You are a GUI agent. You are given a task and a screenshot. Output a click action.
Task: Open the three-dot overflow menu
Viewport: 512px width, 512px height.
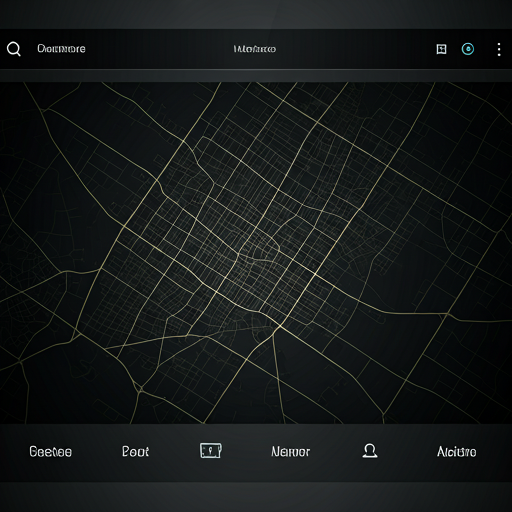click(499, 49)
